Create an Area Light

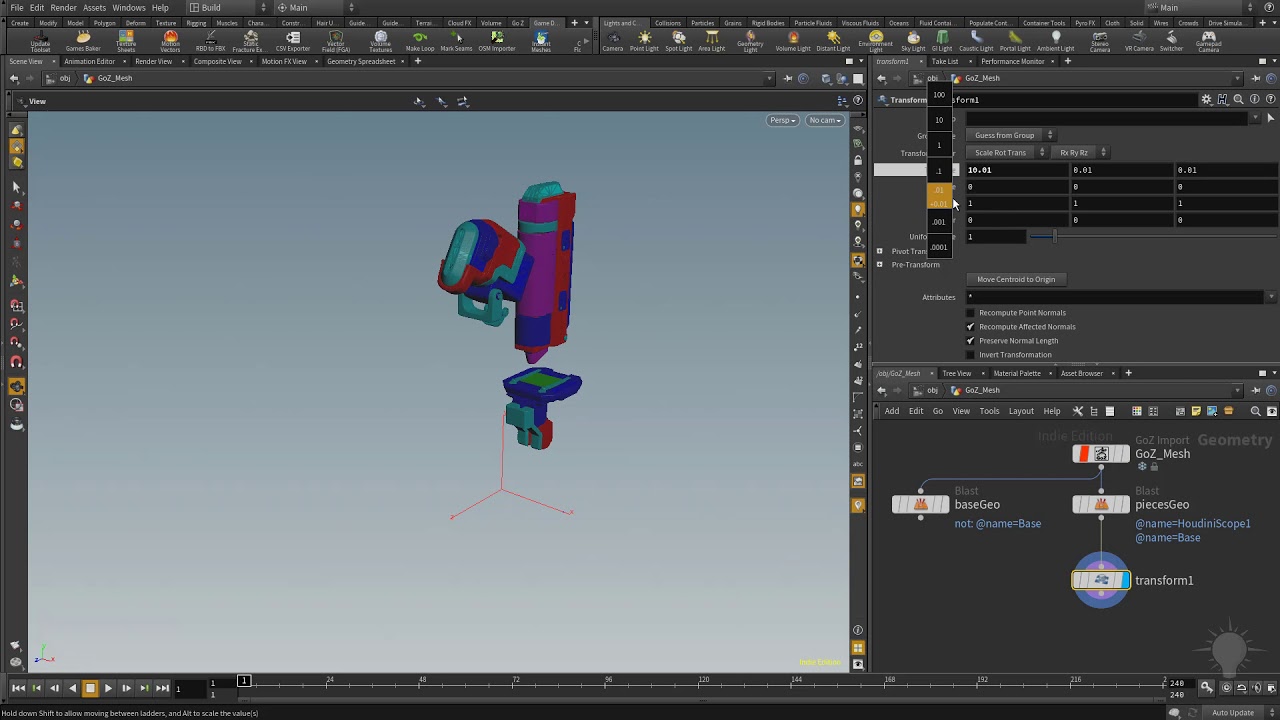point(712,41)
